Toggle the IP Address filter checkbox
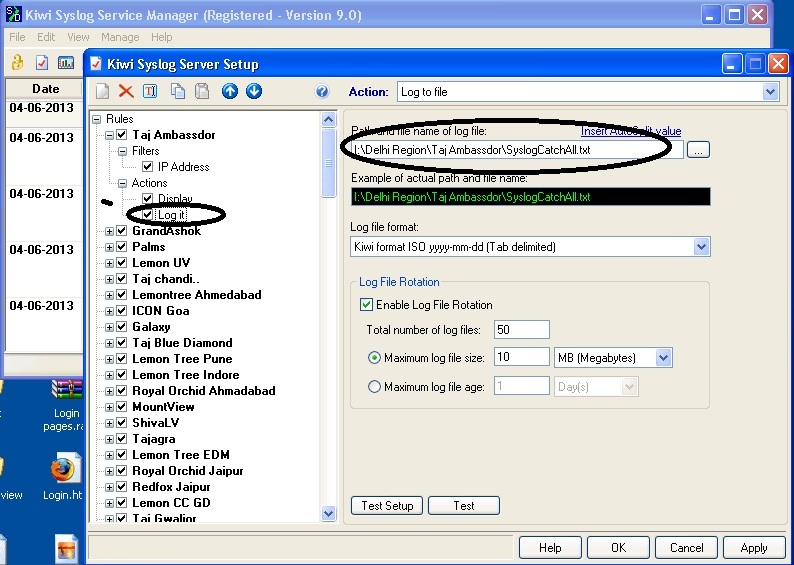 pos(147,167)
